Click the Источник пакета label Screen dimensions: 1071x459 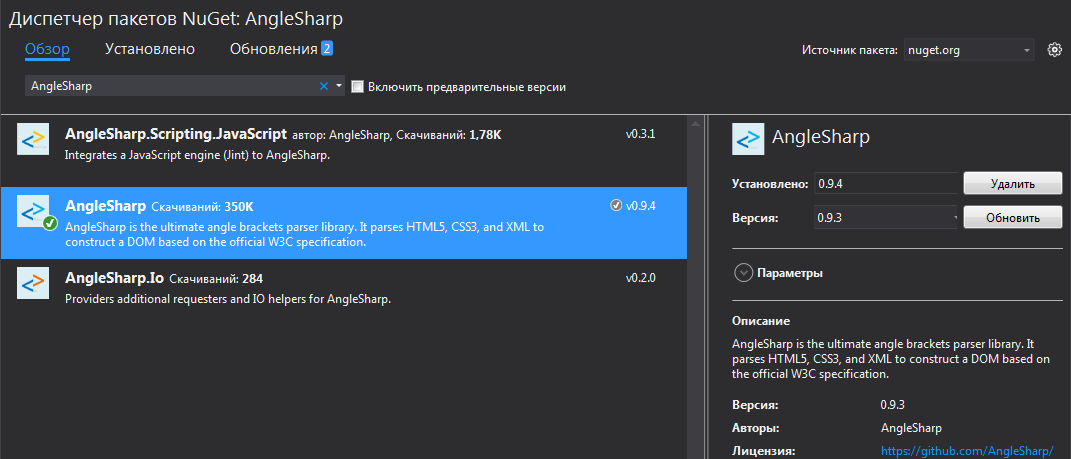[850, 51]
